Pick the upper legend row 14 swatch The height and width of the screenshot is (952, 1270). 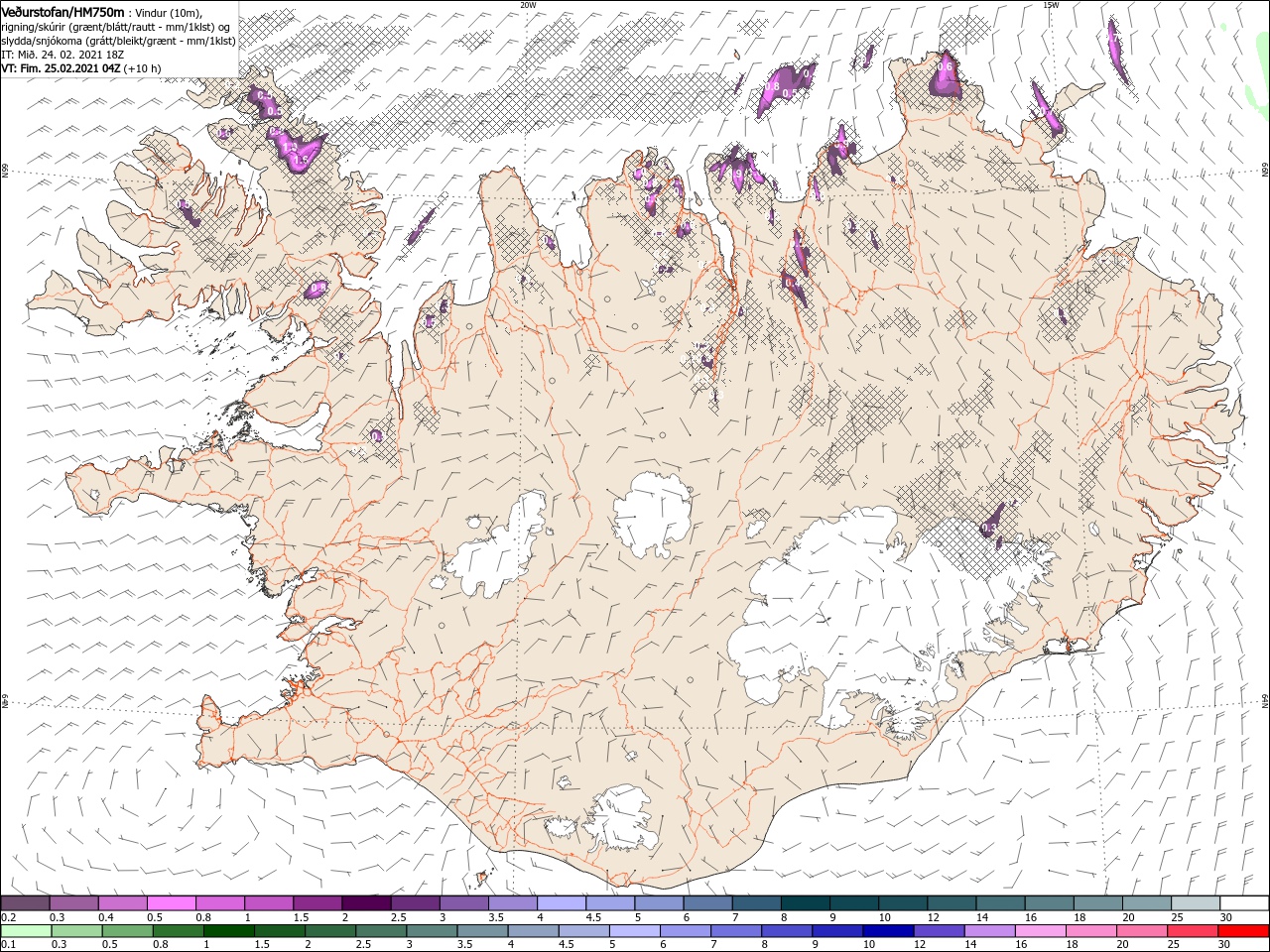click(x=1001, y=902)
